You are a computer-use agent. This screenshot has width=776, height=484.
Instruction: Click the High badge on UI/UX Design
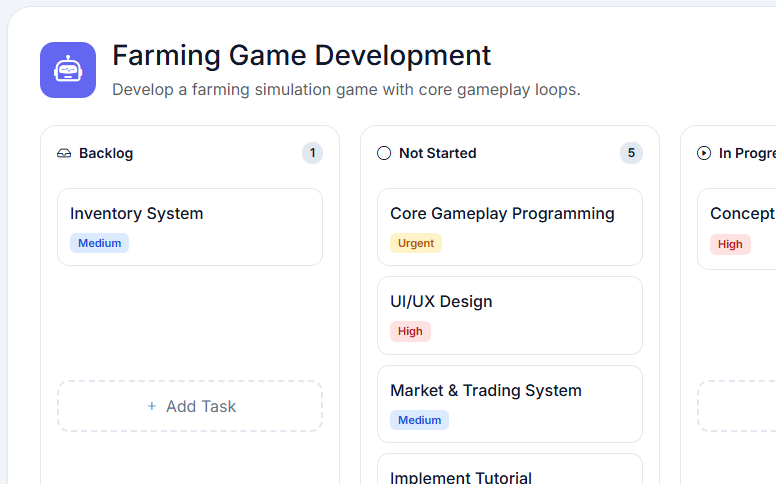(410, 331)
